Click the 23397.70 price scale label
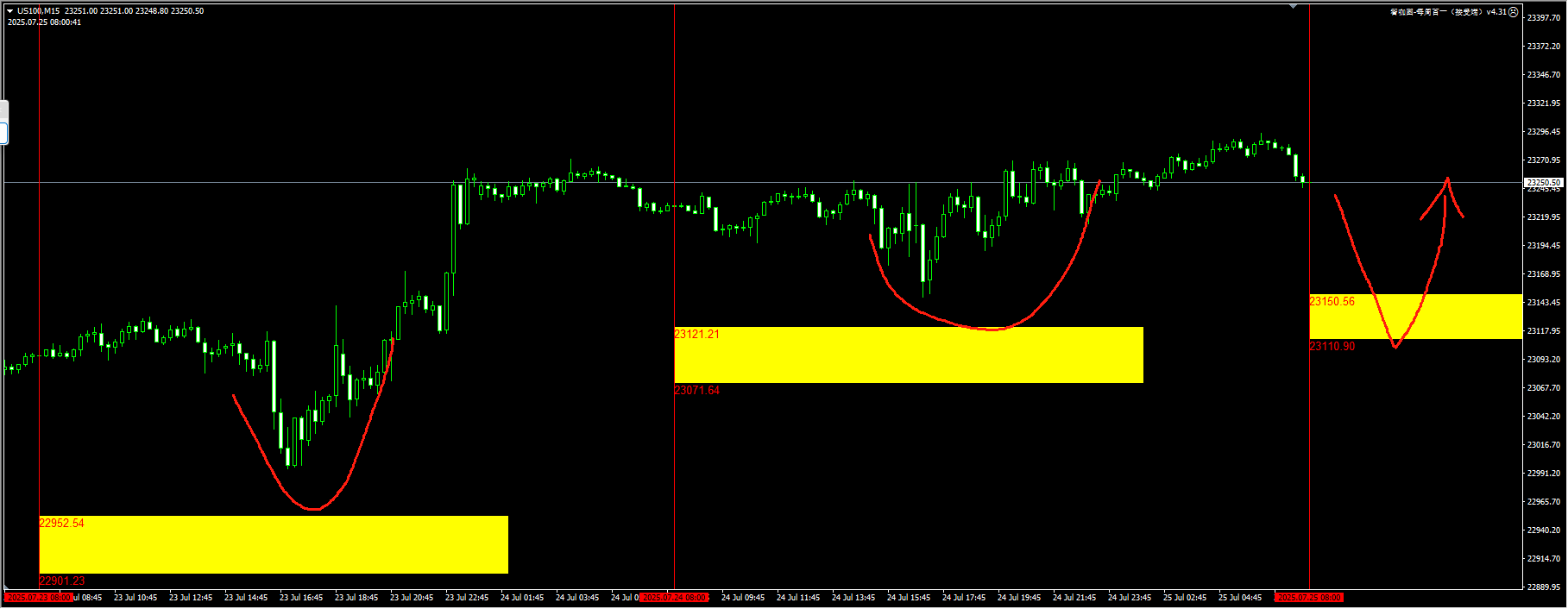 (1544, 17)
